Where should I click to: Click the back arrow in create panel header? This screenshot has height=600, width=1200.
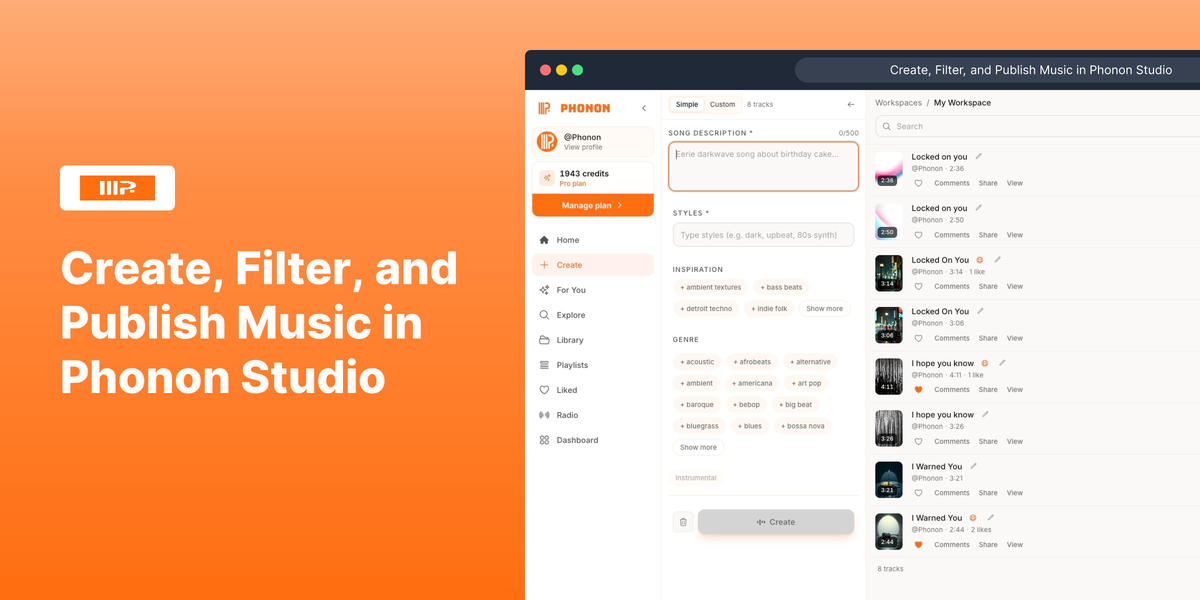[851, 104]
